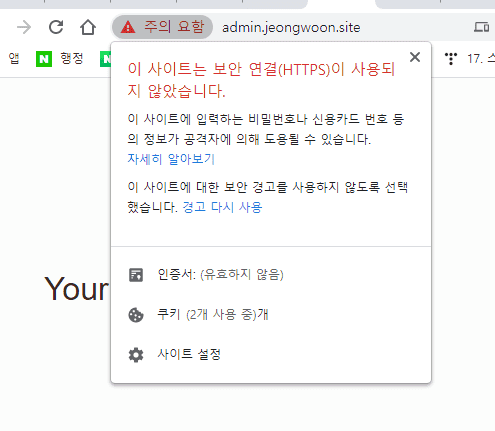This screenshot has width=495, height=431.
Task: Click the 경고 다시 사용 link
Action: [222, 207]
